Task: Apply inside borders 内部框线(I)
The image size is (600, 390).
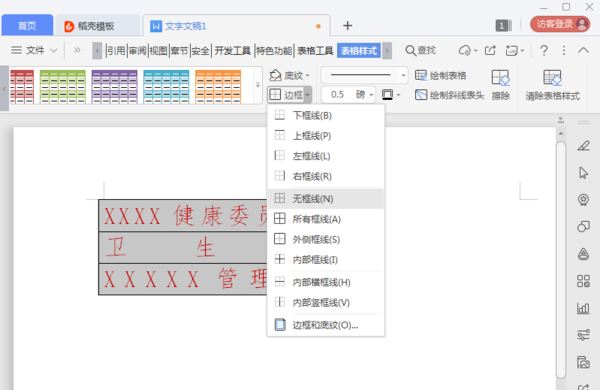Action: tap(326, 259)
